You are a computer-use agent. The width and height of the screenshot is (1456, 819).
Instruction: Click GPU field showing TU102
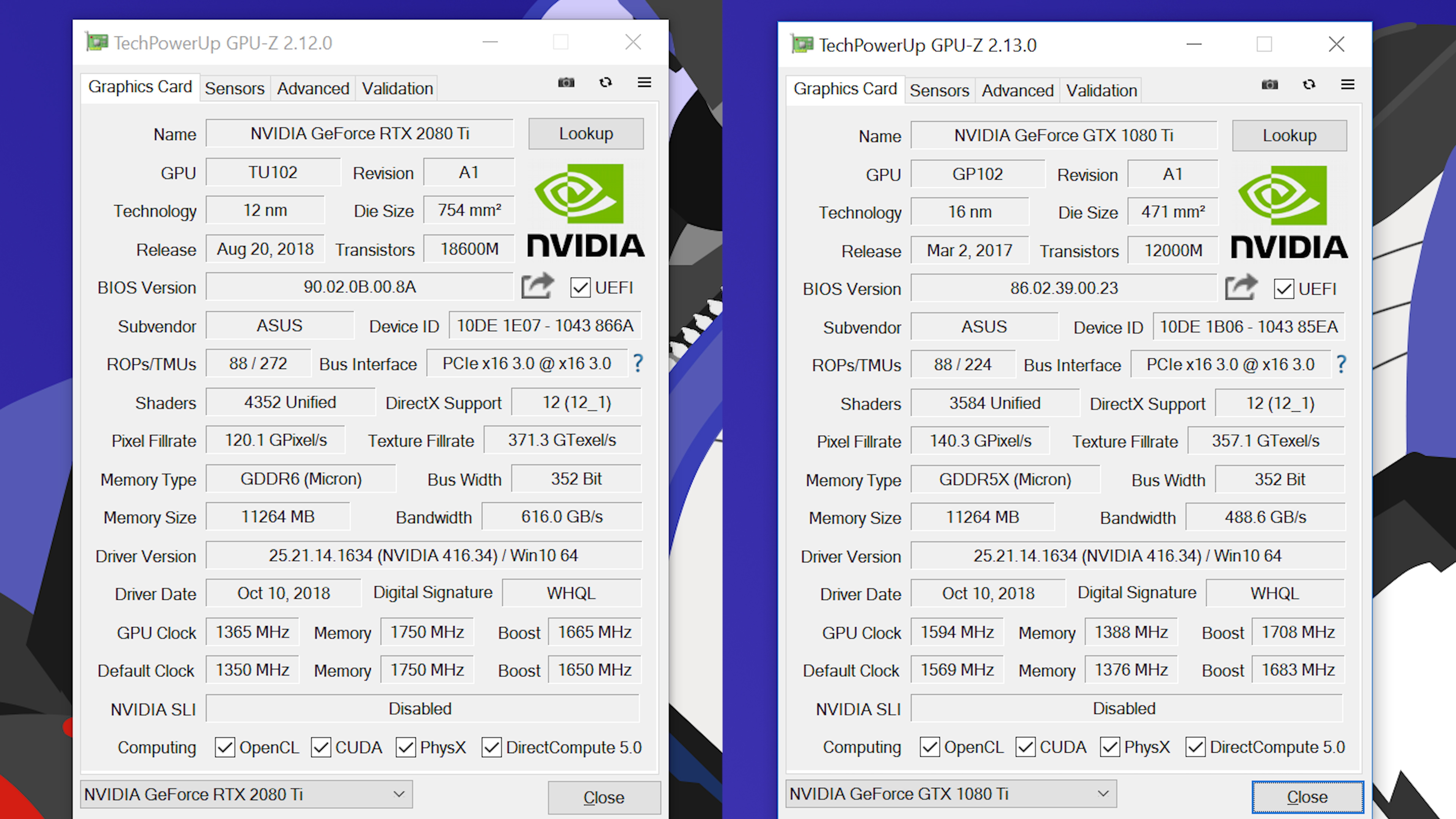[x=273, y=173]
